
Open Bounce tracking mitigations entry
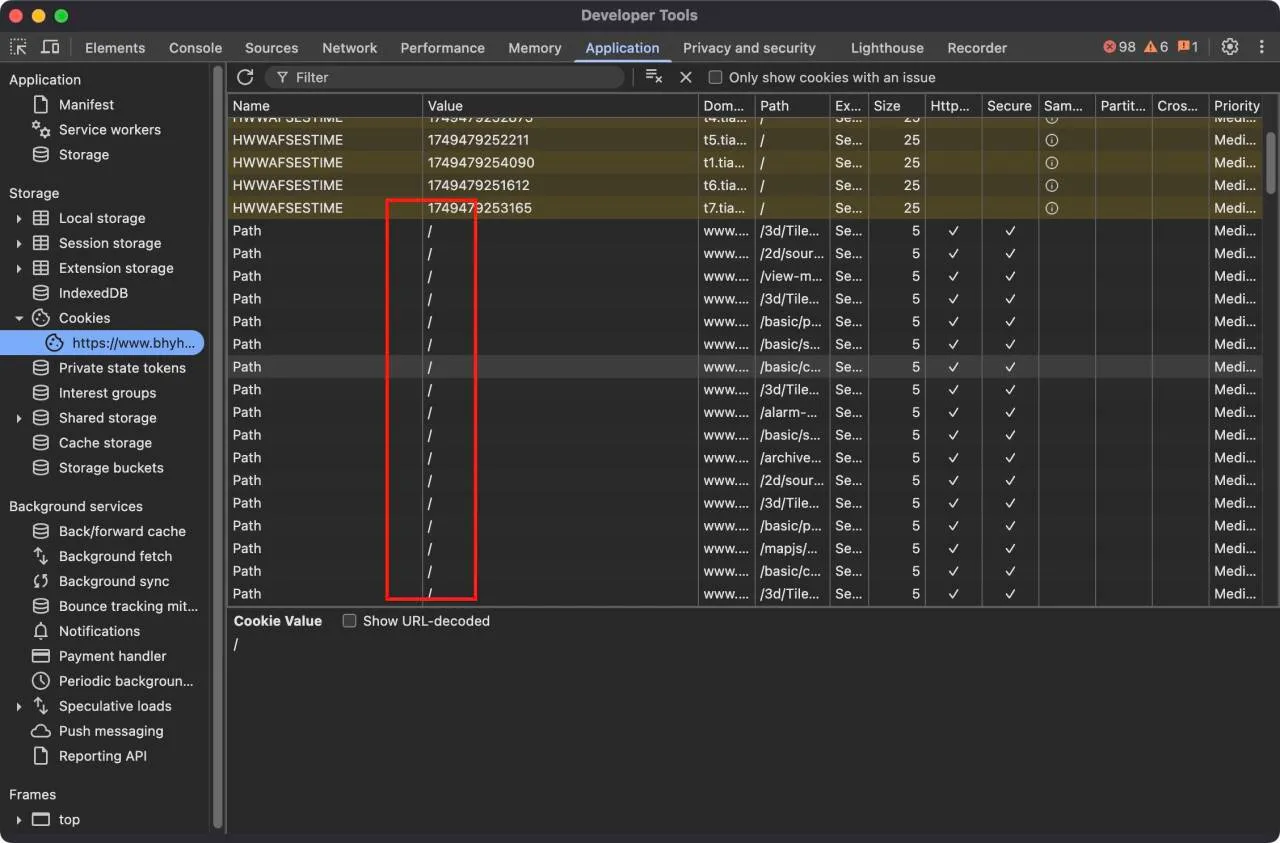128,606
